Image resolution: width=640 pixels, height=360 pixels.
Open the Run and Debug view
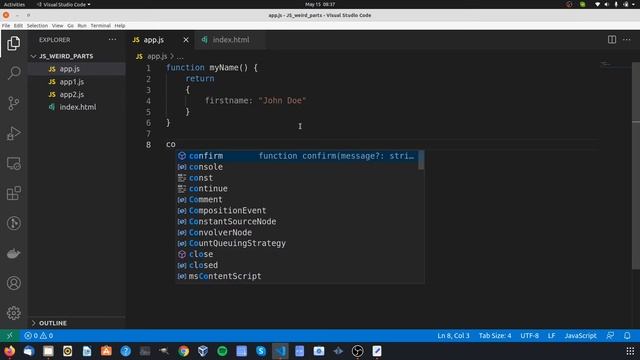point(13,133)
